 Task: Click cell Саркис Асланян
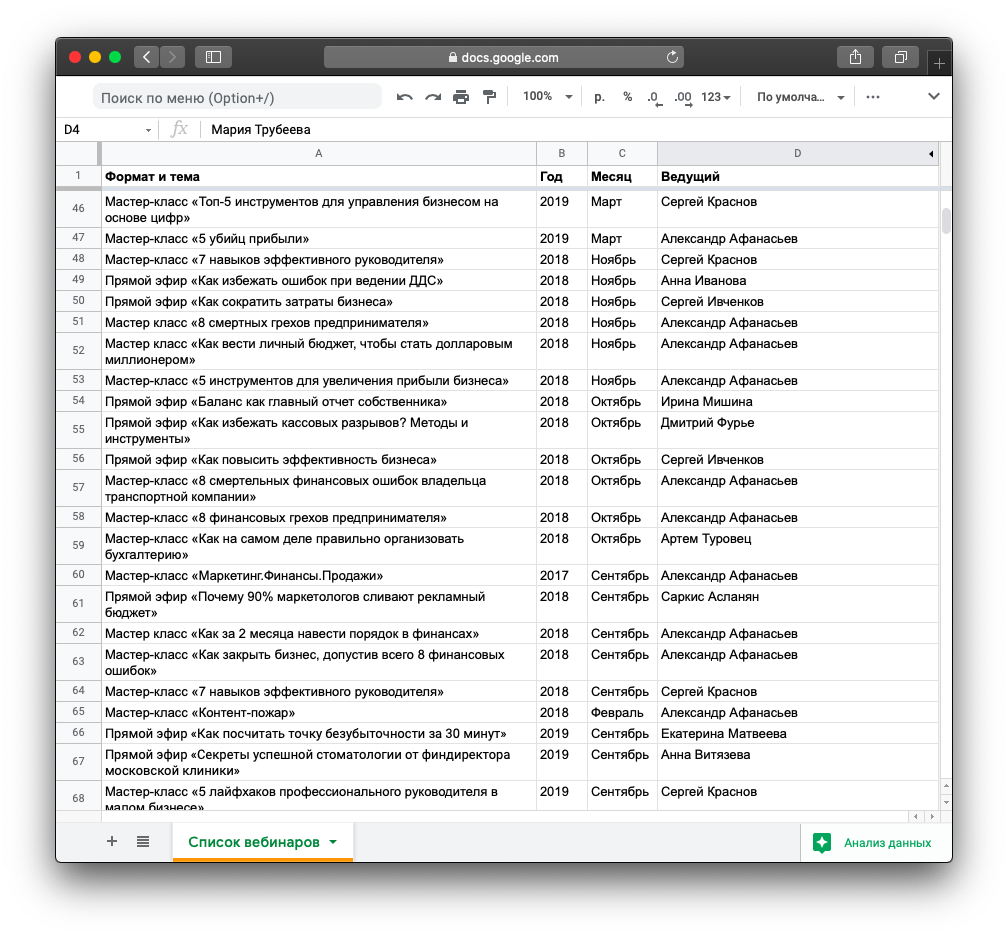click(797, 604)
